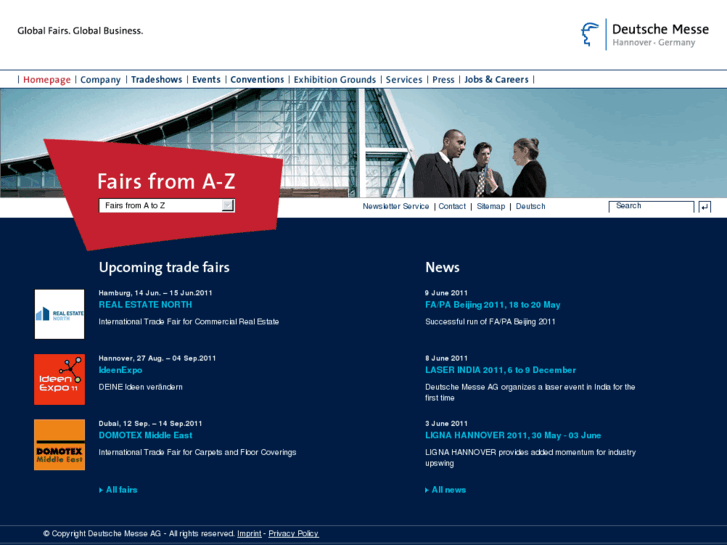Click 'Dubai, 12 Sep. – 14 Sep.2011' date text
Screen dimensions: 727x545
click(x=150, y=423)
